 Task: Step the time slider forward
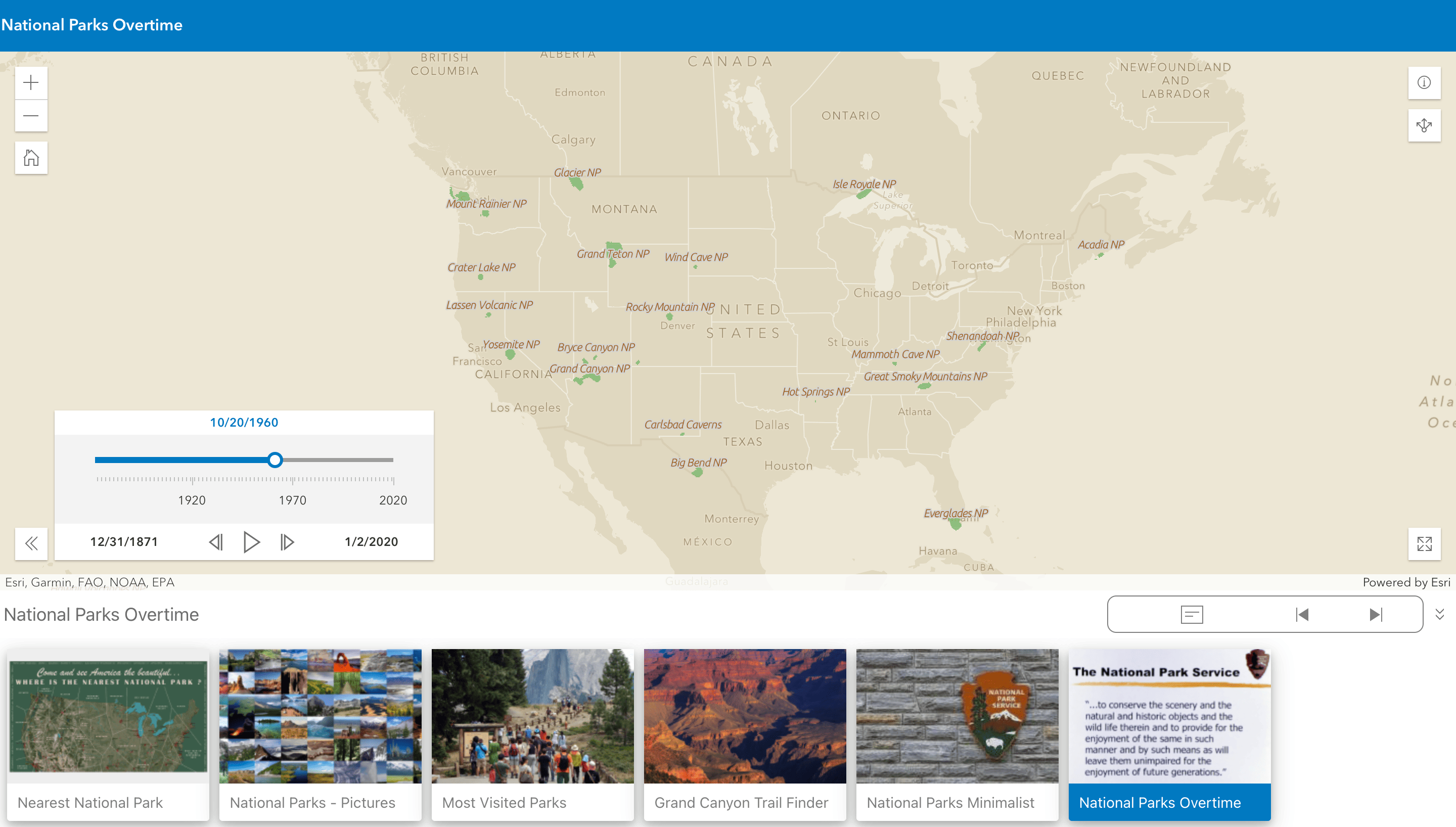click(x=287, y=542)
